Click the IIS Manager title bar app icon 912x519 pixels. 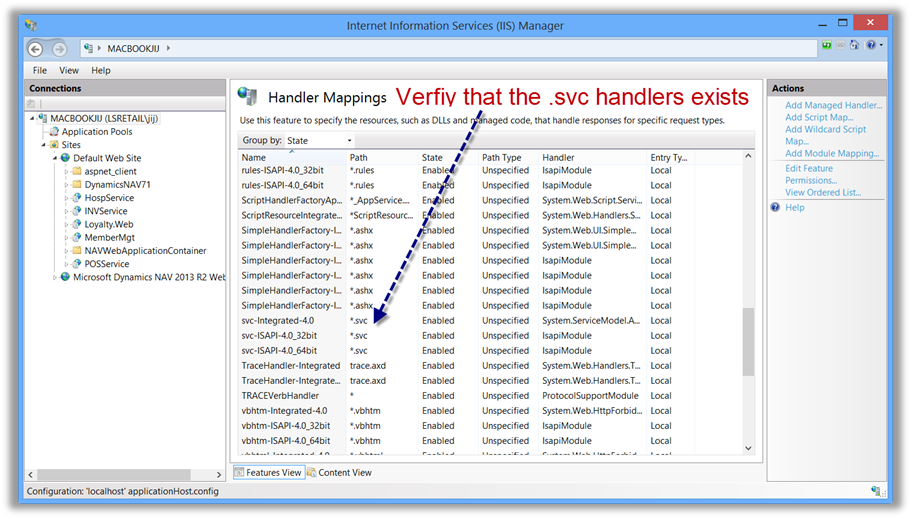[31, 25]
